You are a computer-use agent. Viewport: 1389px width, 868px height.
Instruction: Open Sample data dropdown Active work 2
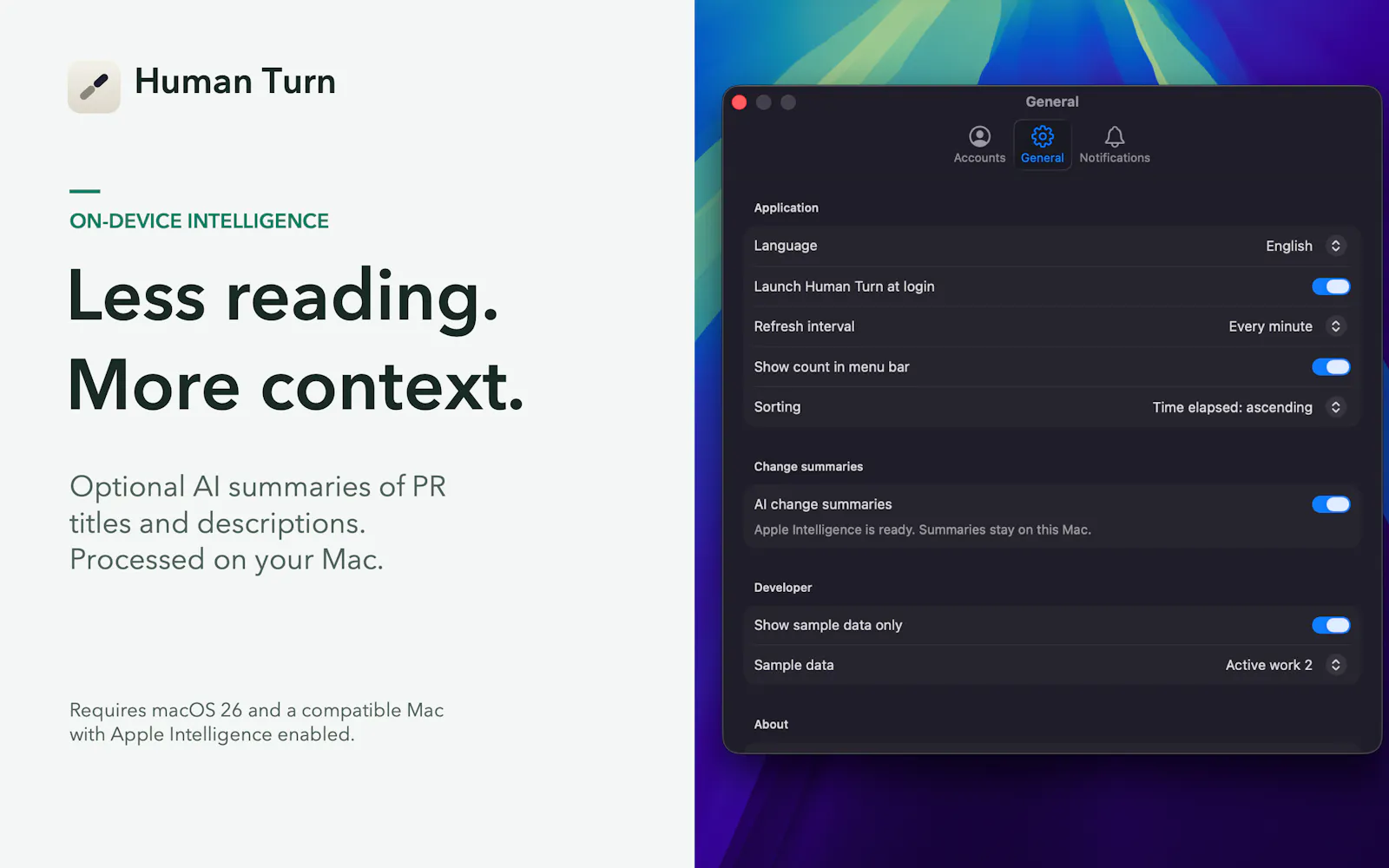pyautogui.click(x=1285, y=665)
